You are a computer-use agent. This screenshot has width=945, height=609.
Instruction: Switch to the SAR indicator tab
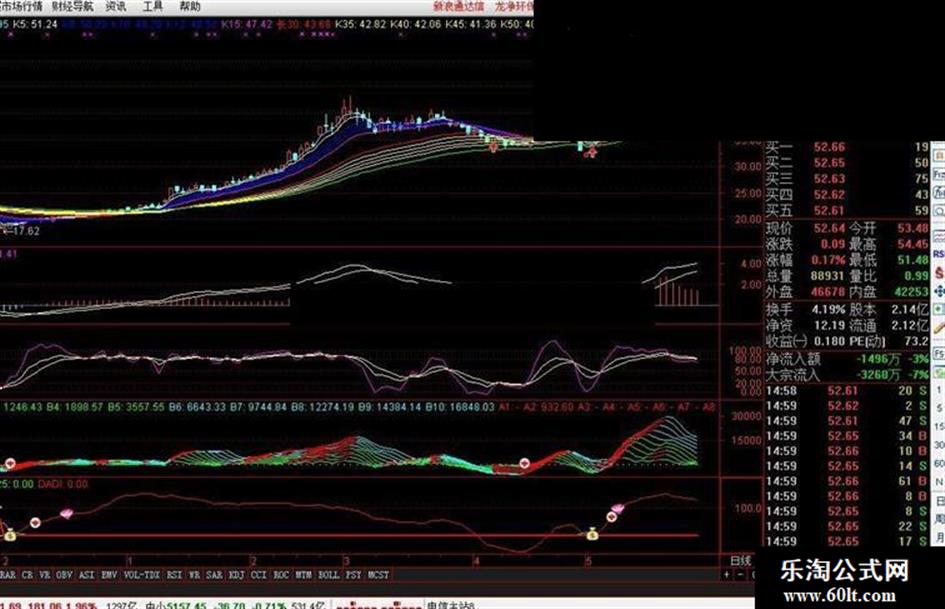coord(215,575)
